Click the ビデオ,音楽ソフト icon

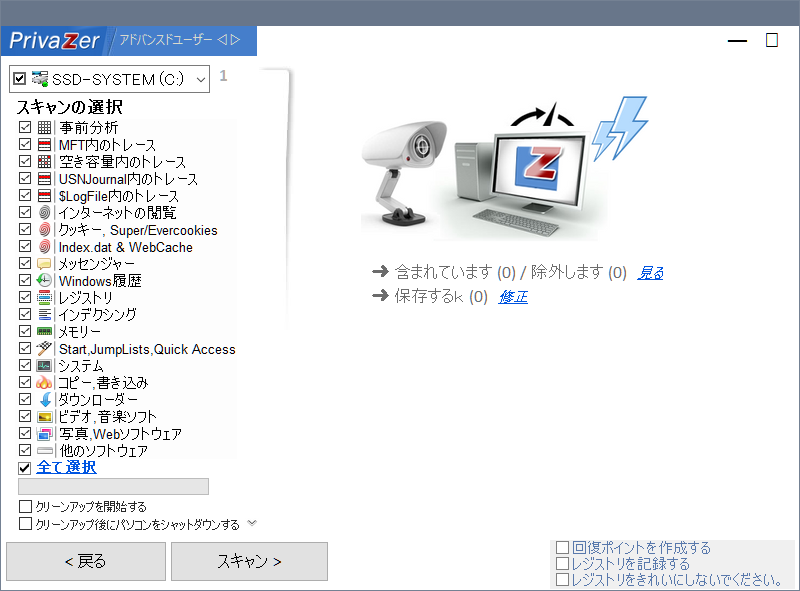pyautogui.click(x=44, y=416)
